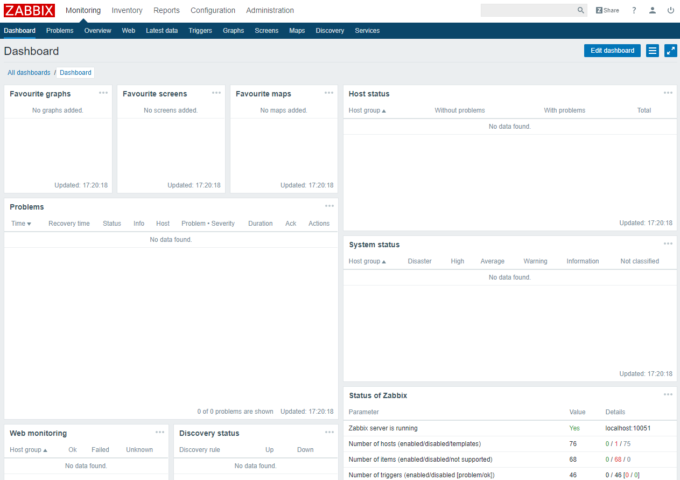Click the 'localhost:10051' details value

point(628,428)
